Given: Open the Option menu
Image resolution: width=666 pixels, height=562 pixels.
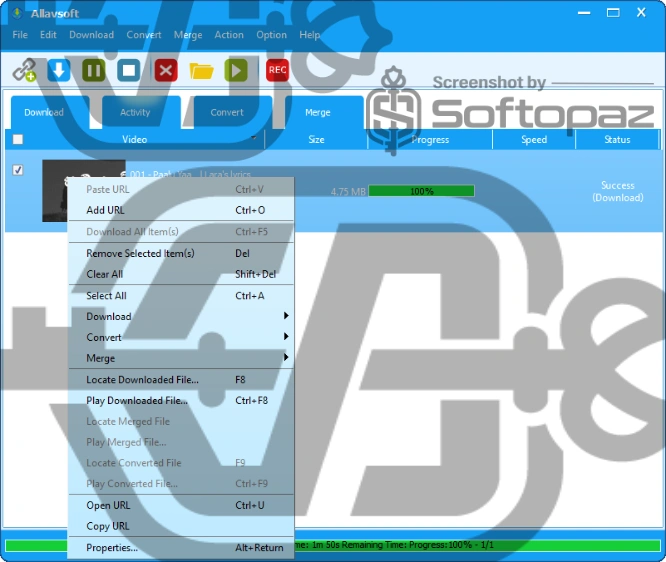Looking at the screenshot, I should click(x=271, y=35).
